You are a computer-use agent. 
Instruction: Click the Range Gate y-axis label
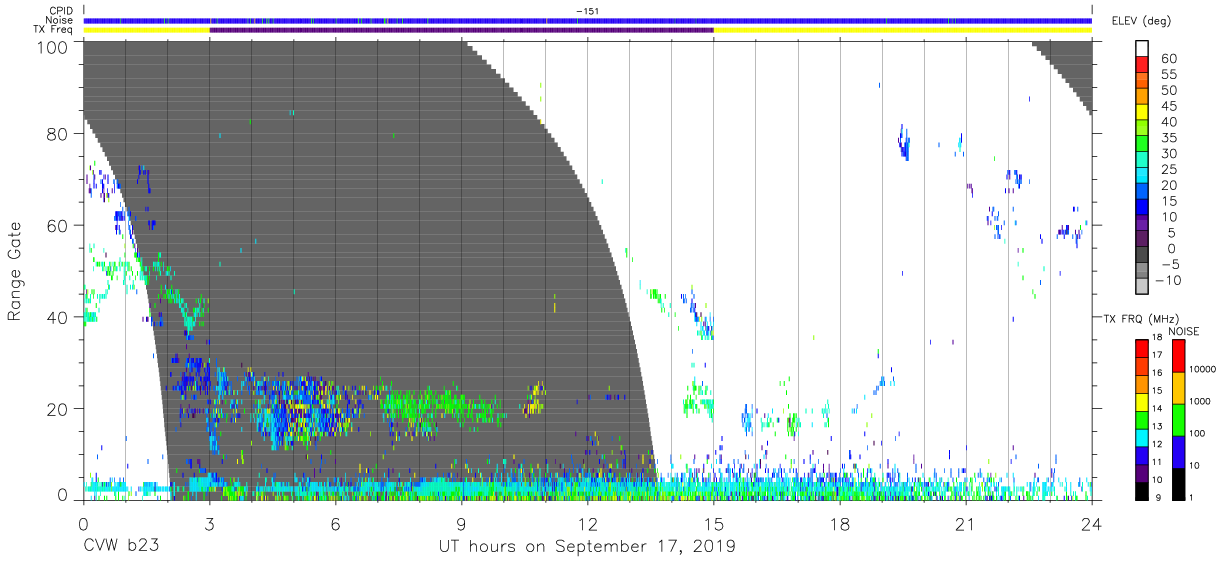click(x=15, y=271)
